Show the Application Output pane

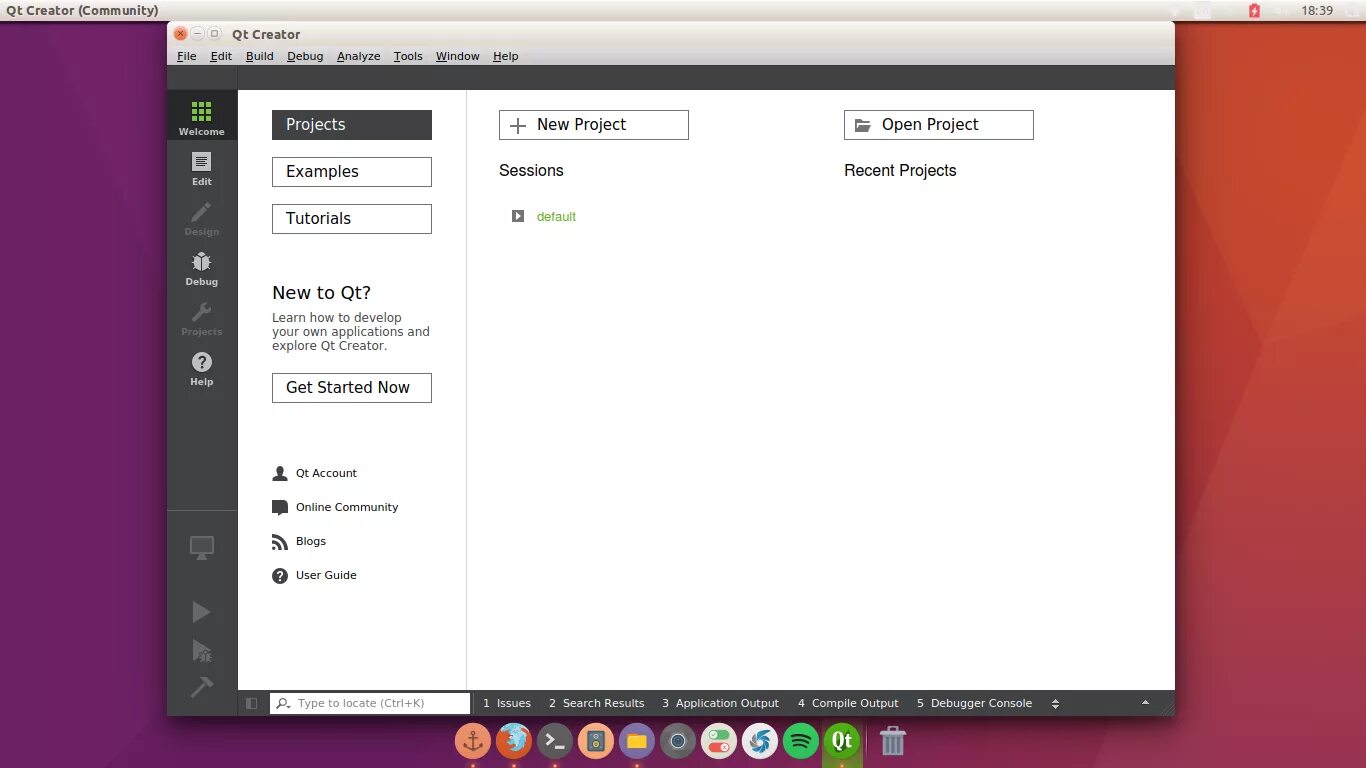pyautogui.click(x=720, y=703)
